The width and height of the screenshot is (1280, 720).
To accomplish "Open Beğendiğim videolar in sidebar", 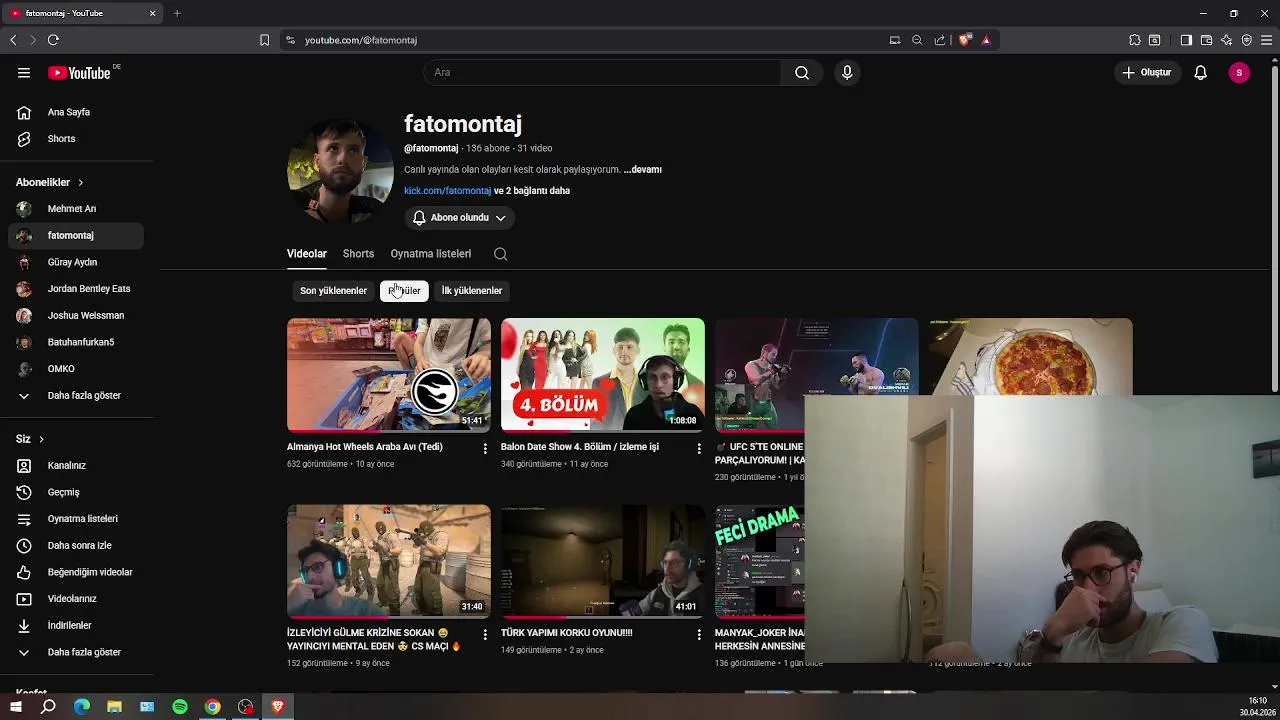I will pos(76,572).
